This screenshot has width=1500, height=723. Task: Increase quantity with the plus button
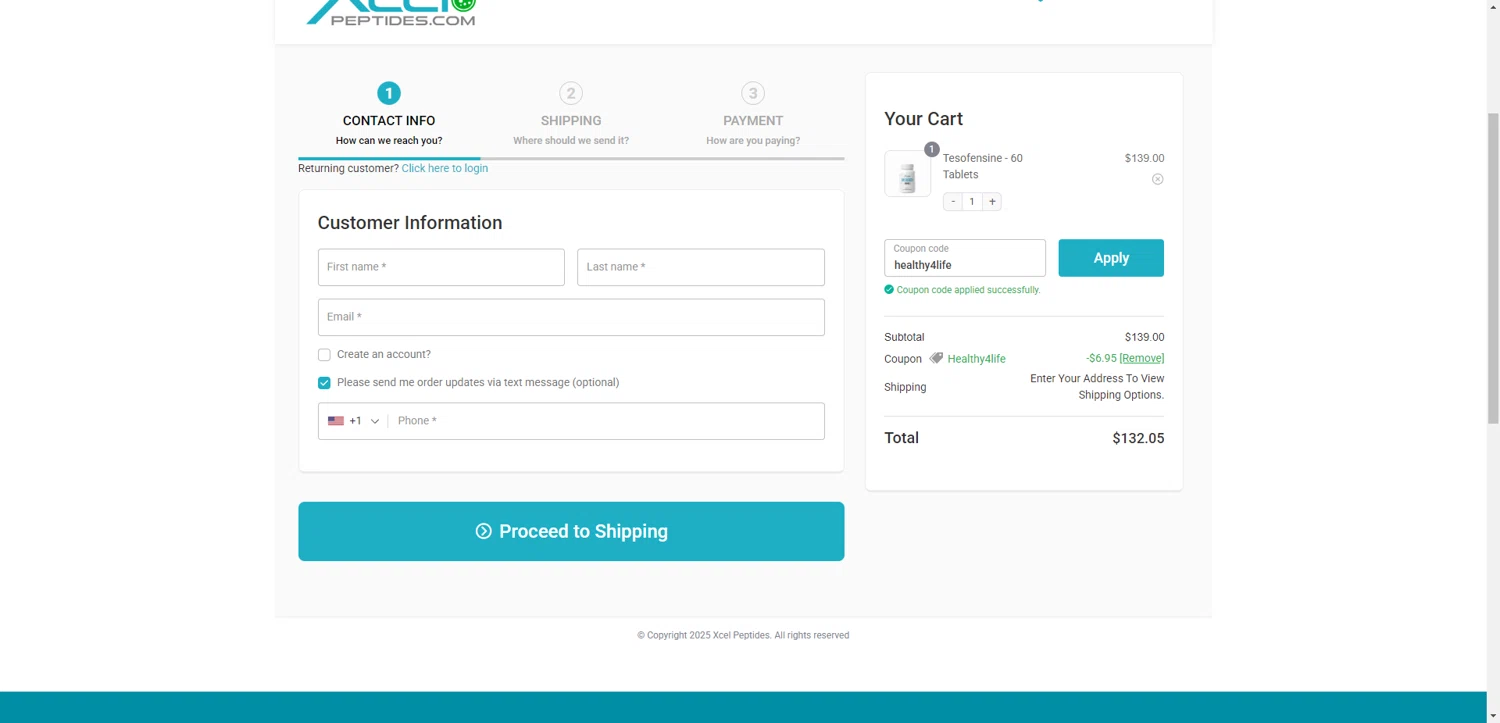(x=992, y=201)
